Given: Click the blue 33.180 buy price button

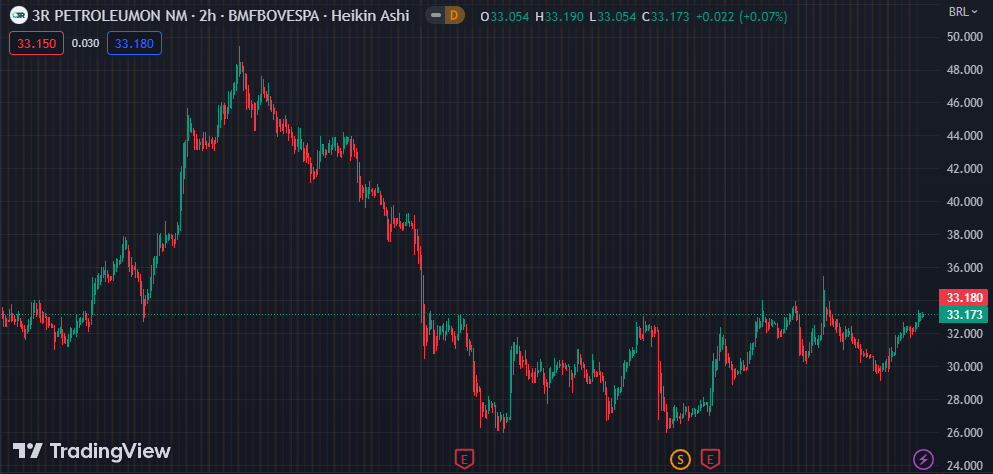Looking at the screenshot, I should (134, 44).
